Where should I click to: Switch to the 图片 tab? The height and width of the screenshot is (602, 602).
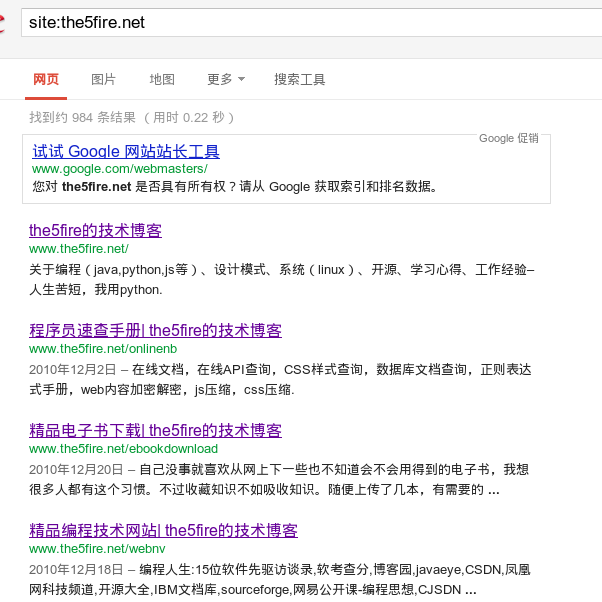[x=103, y=79]
